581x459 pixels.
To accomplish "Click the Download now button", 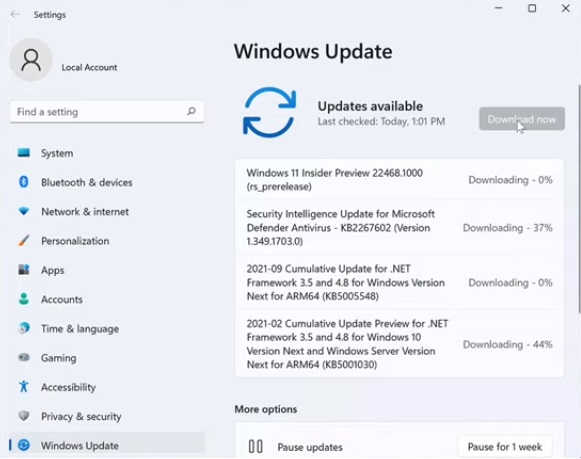I will point(522,119).
